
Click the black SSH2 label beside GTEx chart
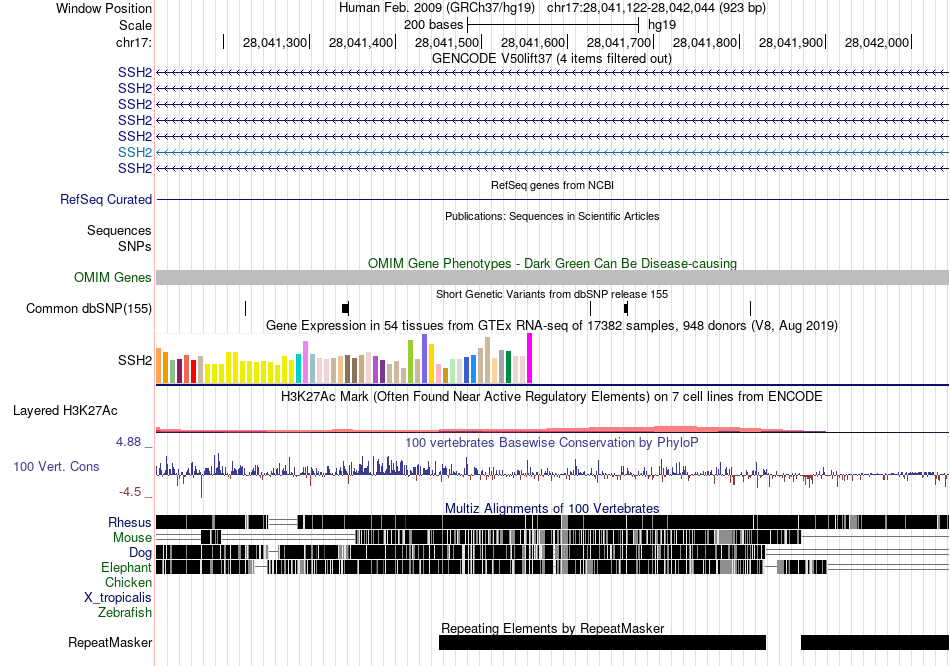[135, 361]
